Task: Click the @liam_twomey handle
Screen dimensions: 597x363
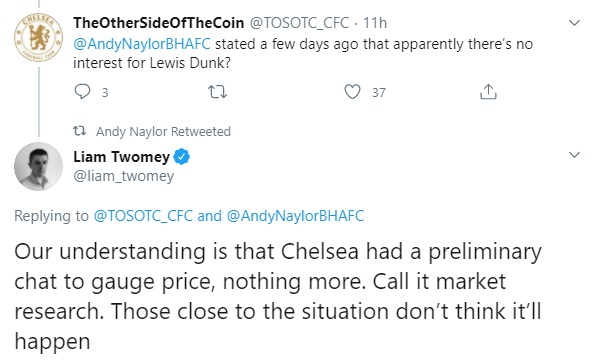Action: [x=123, y=176]
